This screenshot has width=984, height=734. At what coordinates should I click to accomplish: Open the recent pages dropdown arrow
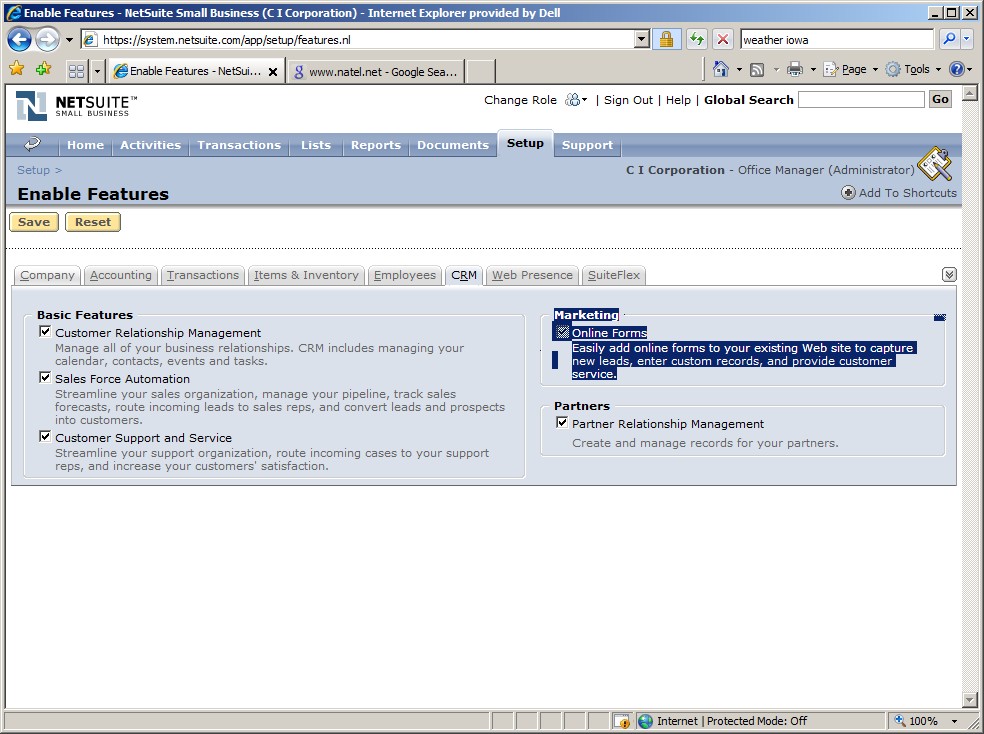[69, 40]
